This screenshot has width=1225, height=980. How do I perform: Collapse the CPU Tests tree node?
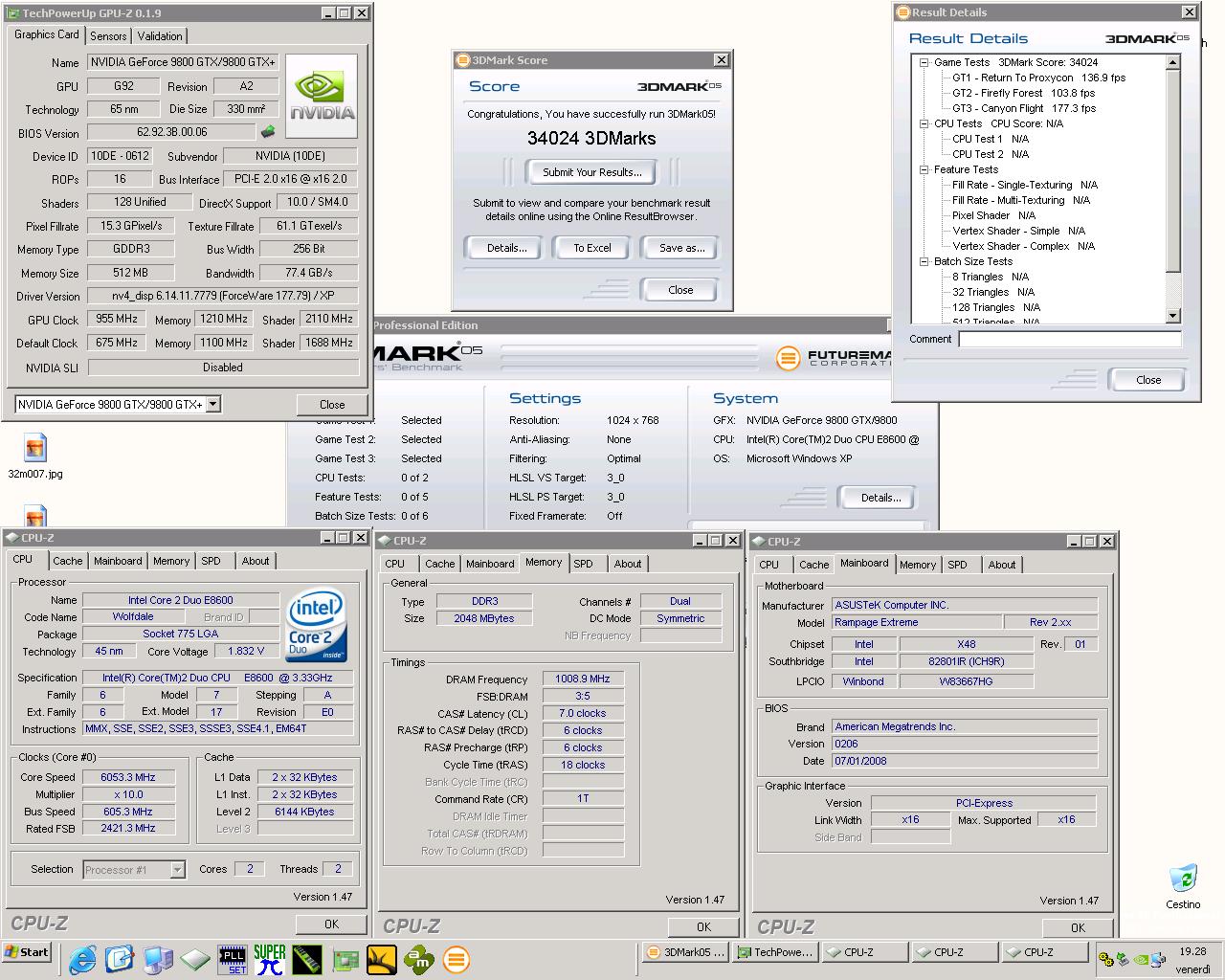(924, 123)
